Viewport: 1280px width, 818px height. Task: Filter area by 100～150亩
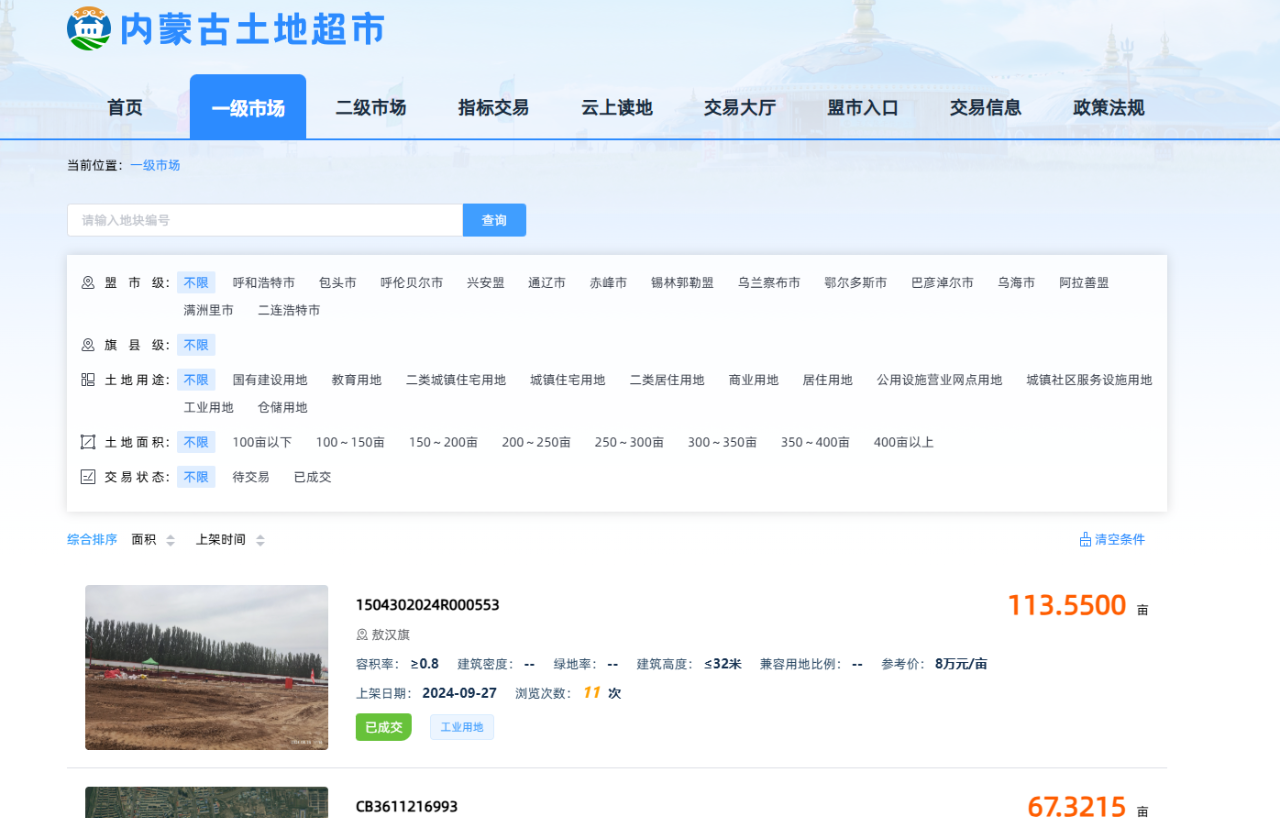coord(350,442)
